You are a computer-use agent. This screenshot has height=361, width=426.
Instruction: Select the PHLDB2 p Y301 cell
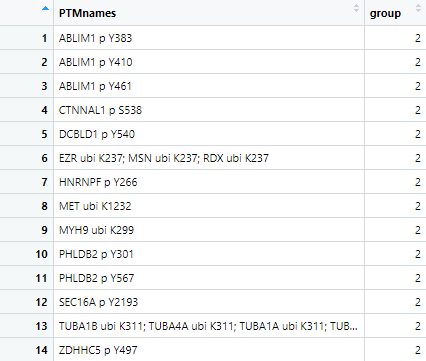(x=209, y=254)
